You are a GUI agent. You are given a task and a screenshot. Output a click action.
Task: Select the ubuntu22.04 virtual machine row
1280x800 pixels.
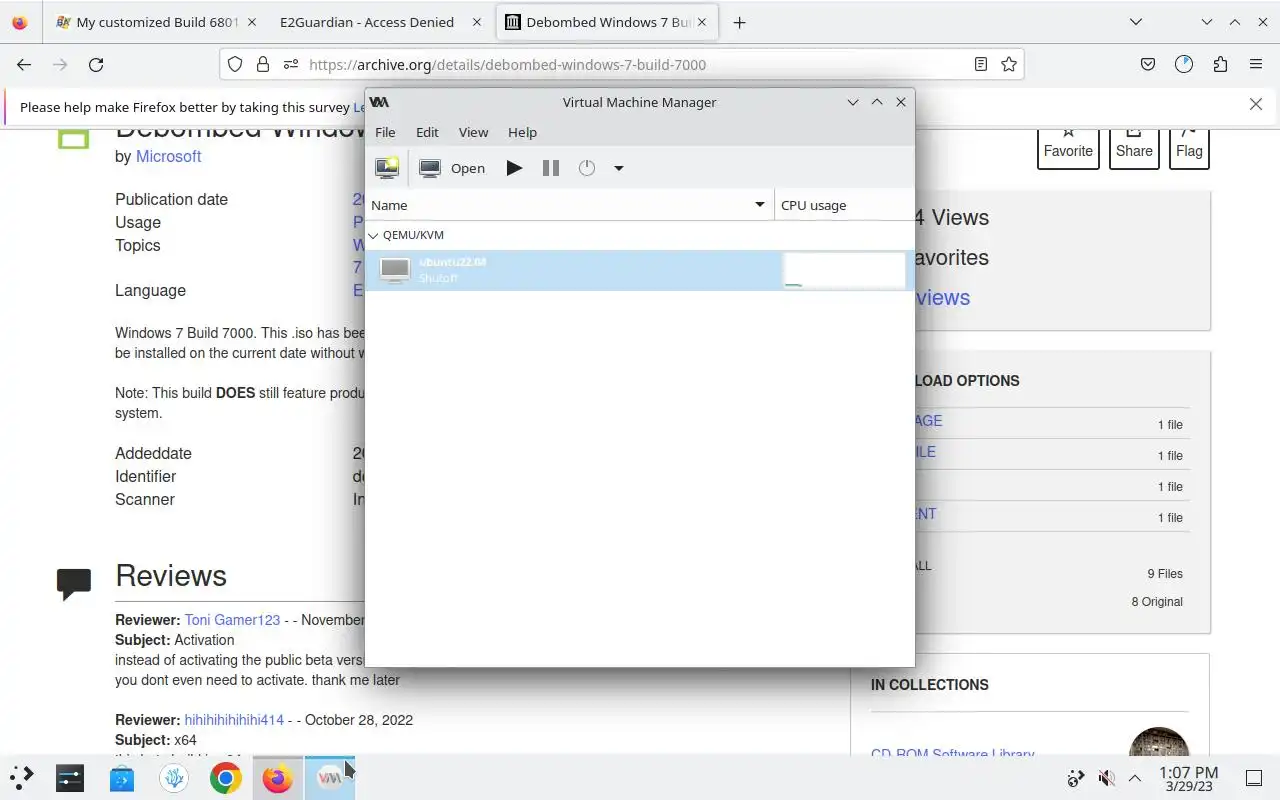(639, 270)
